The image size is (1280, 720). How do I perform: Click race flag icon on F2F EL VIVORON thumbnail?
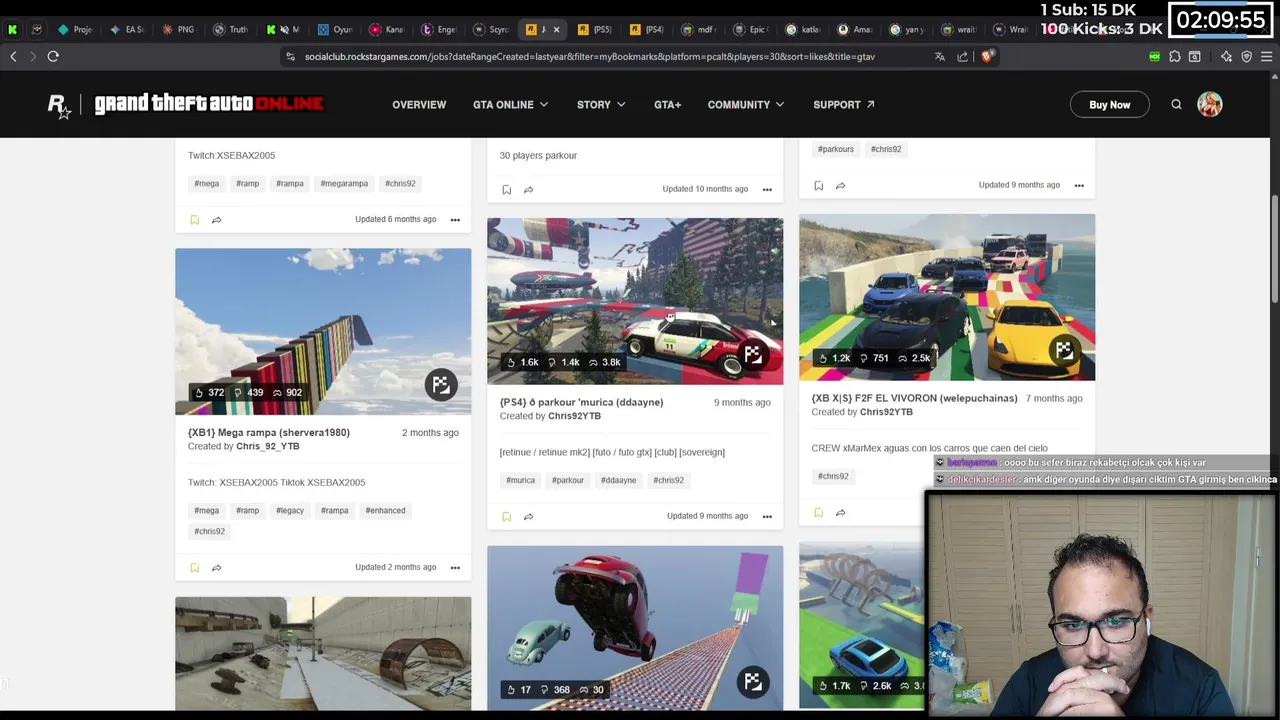(x=1064, y=350)
